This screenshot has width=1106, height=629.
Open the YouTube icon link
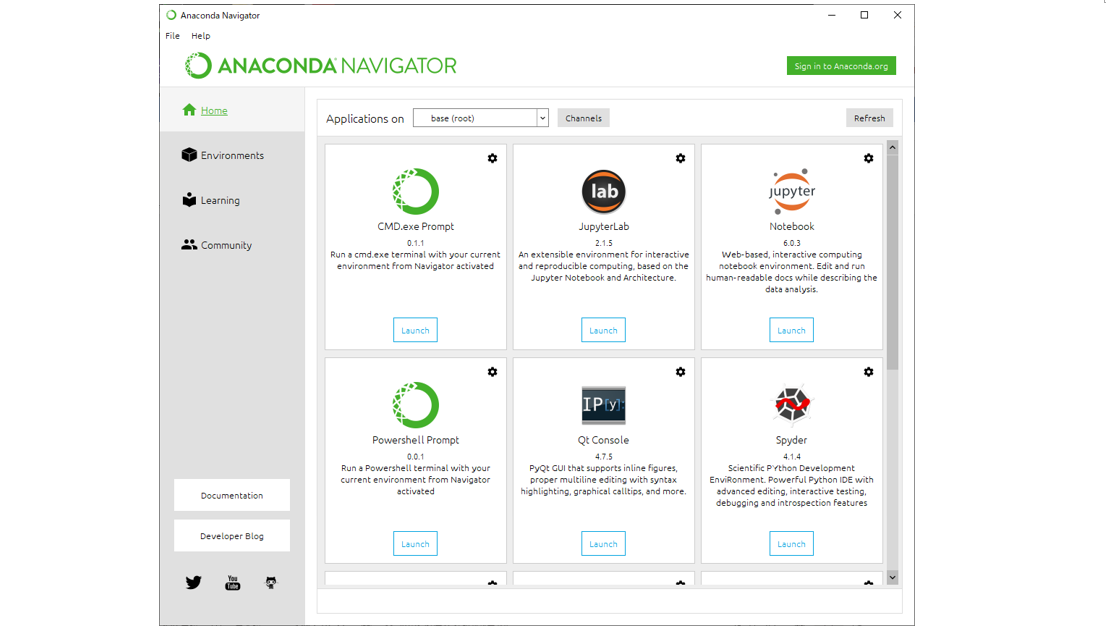click(232, 582)
